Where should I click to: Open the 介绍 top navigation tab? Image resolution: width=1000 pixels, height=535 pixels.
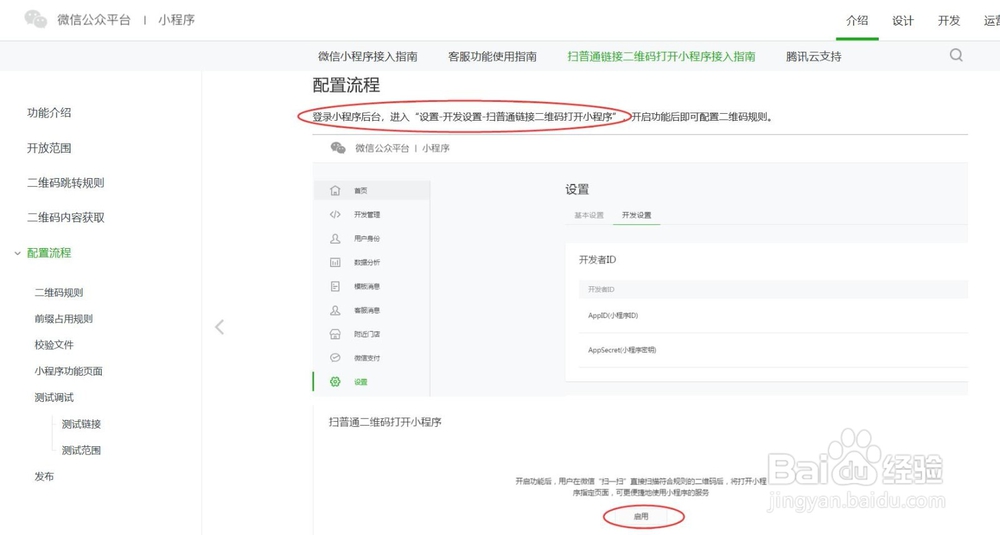pyautogui.click(x=857, y=20)
